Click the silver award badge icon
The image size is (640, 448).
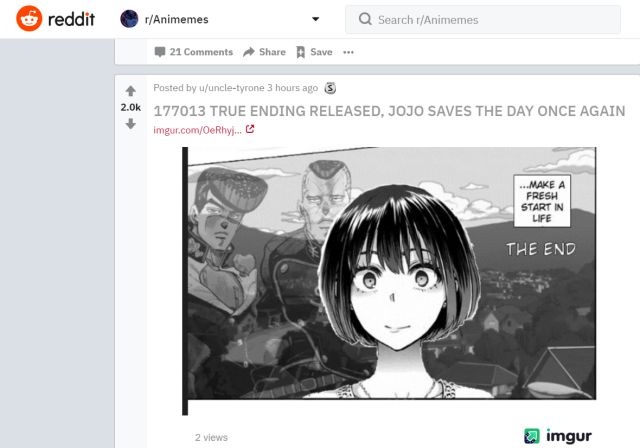pos(330,88)
